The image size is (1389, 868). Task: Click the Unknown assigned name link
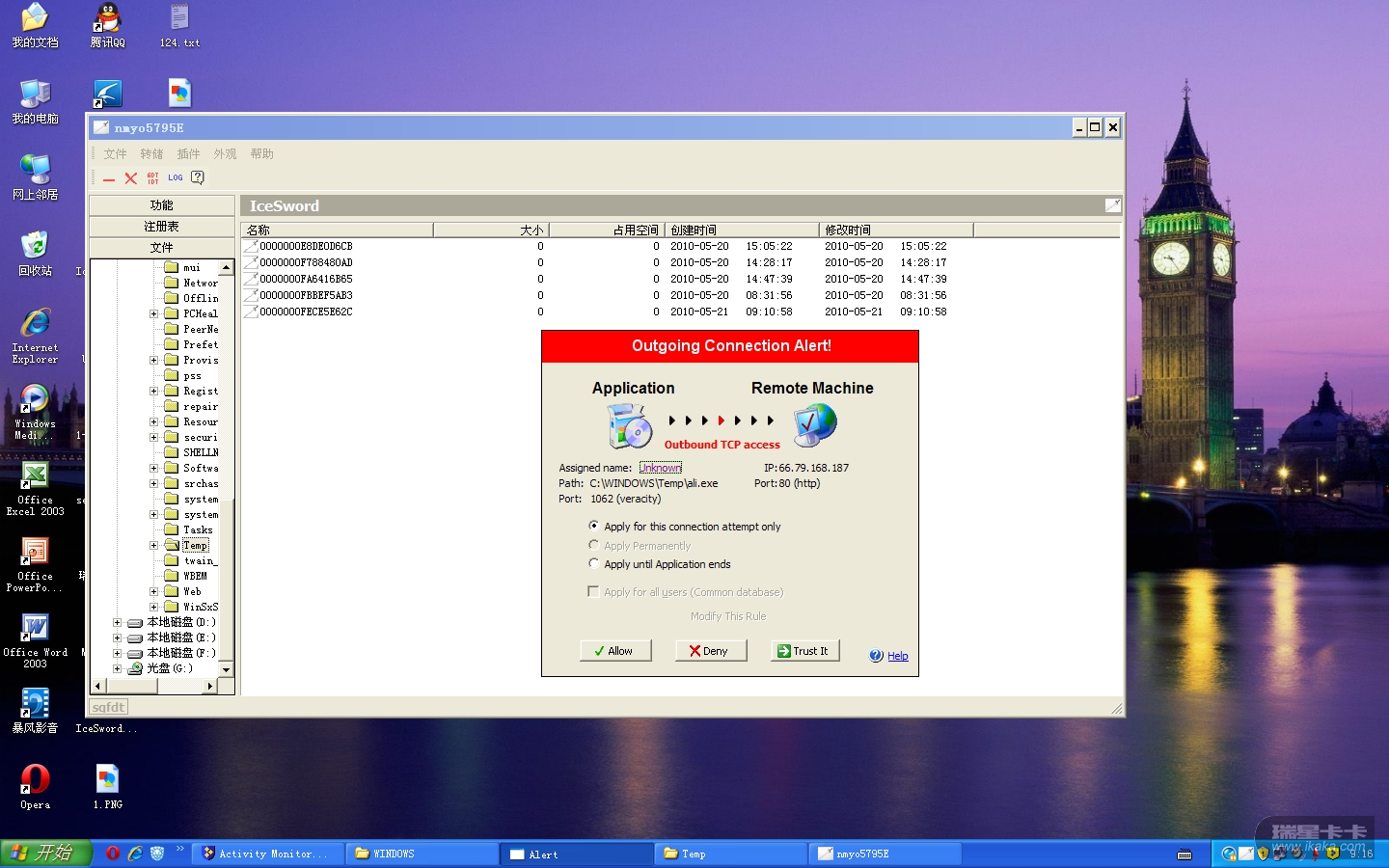661,468
